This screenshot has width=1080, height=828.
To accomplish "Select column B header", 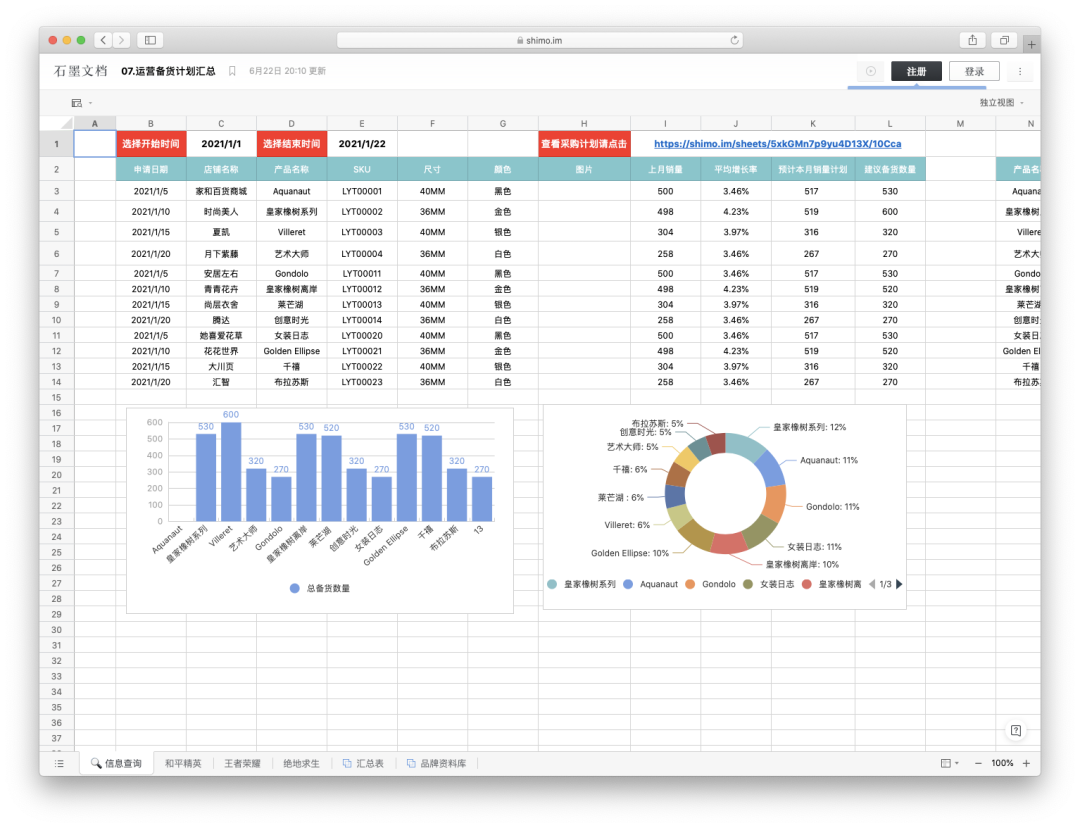I will (x=151, y=124).
